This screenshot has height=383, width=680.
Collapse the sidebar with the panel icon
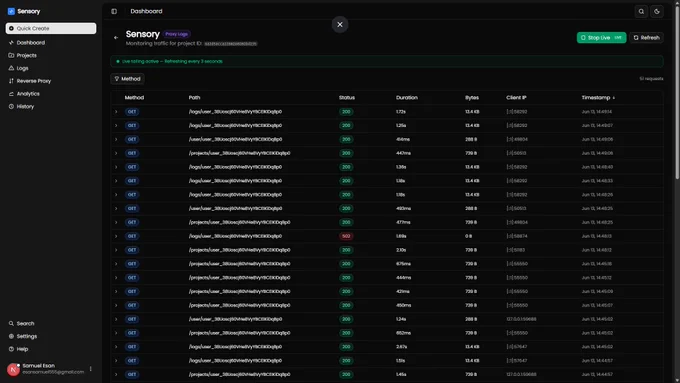(114, 11)
